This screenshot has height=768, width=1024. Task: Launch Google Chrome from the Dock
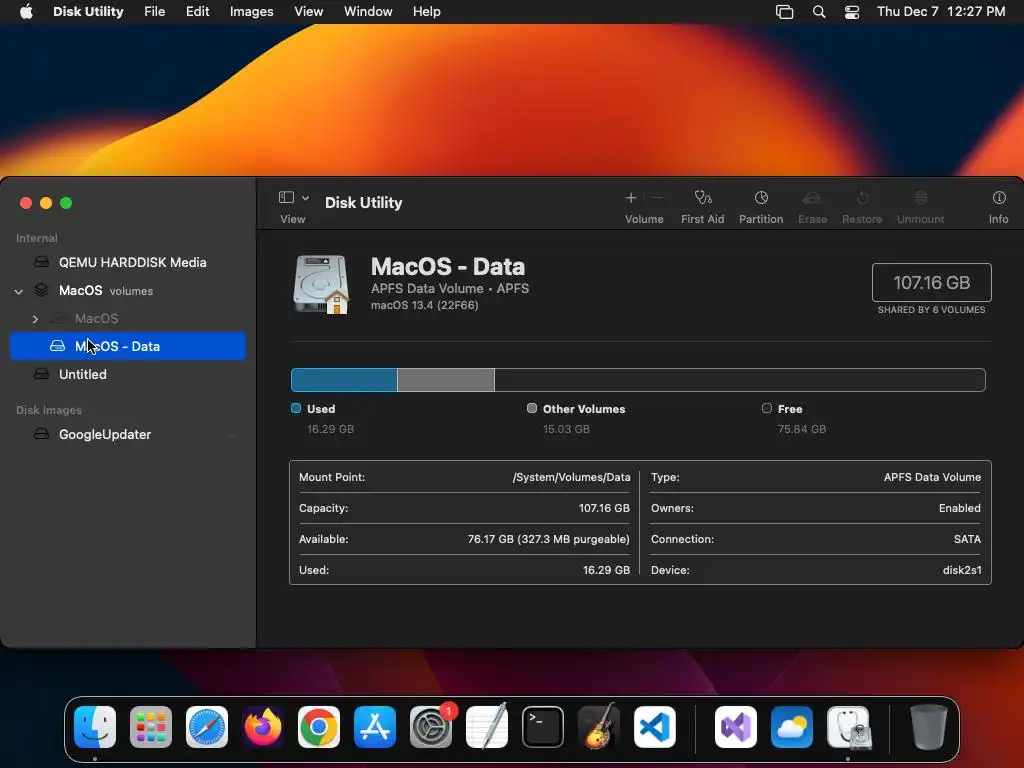(319, 727)
